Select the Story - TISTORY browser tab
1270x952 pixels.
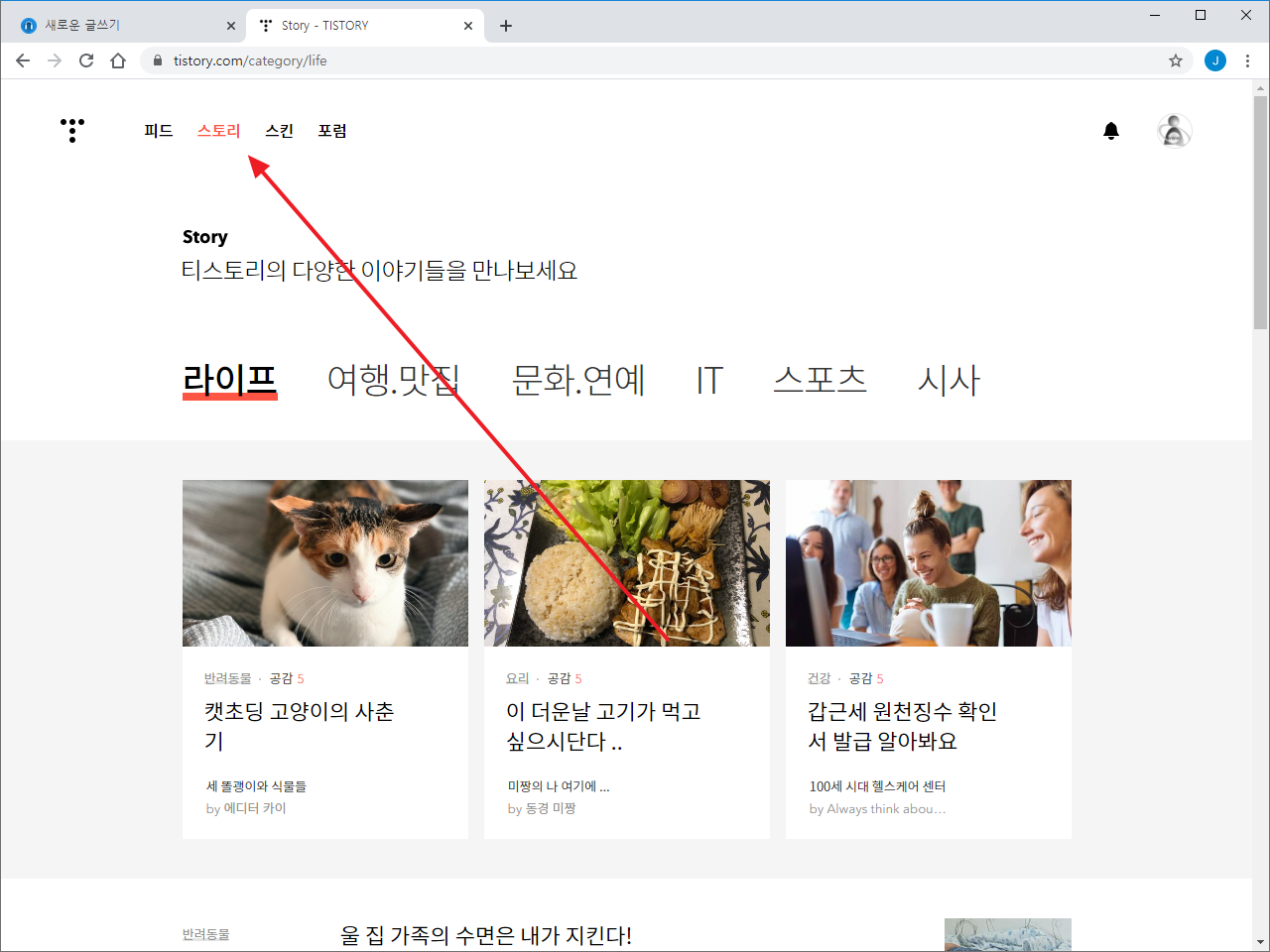click(x=365, y=26)
